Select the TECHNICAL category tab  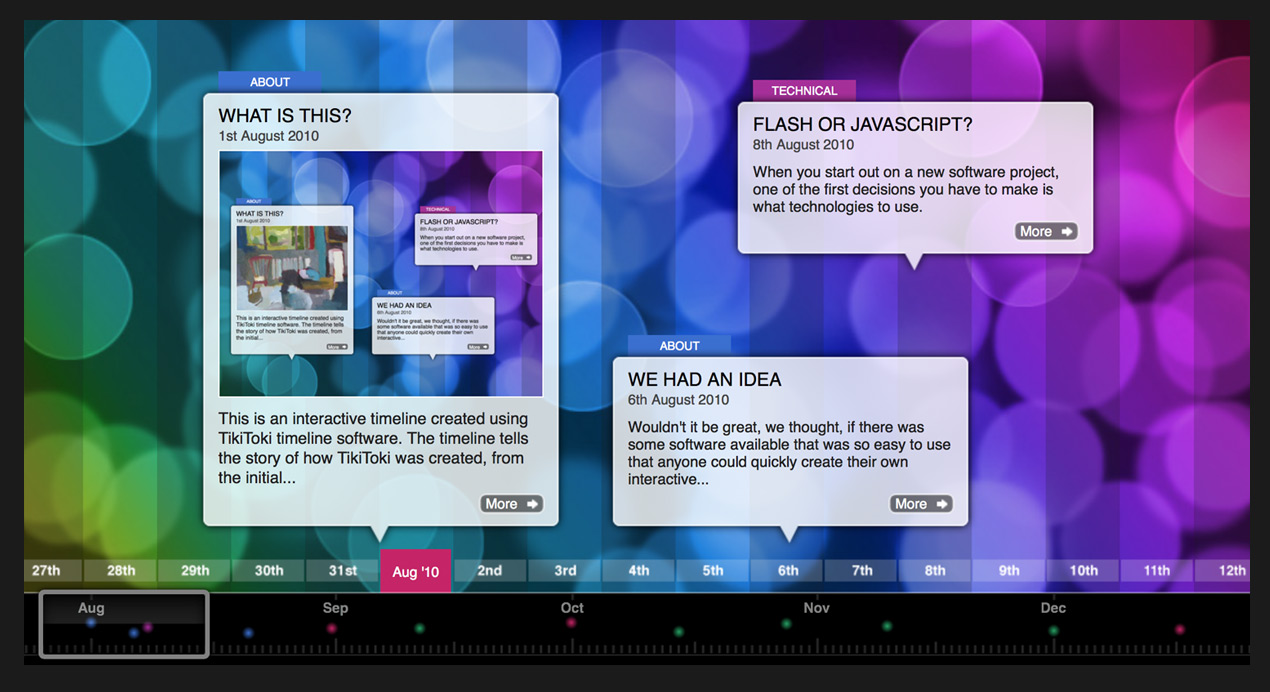pos(803,90)
